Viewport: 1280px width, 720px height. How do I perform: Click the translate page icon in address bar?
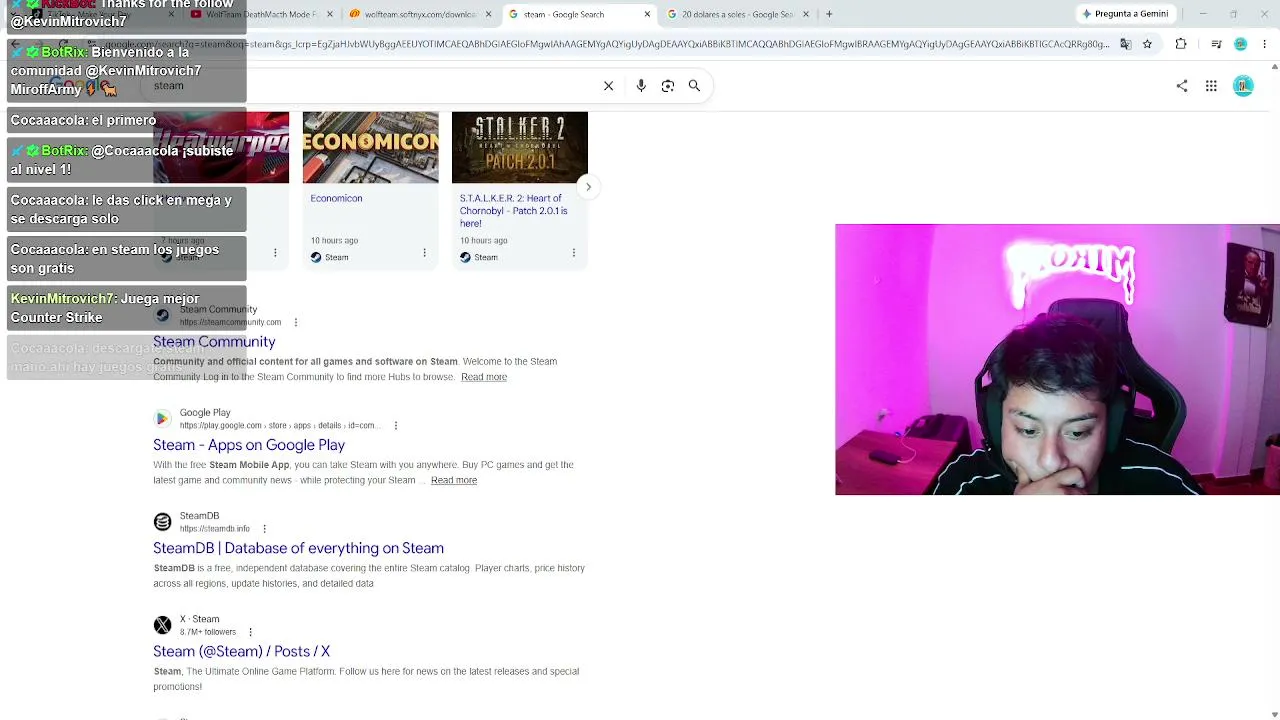(x=1125, y=44)
